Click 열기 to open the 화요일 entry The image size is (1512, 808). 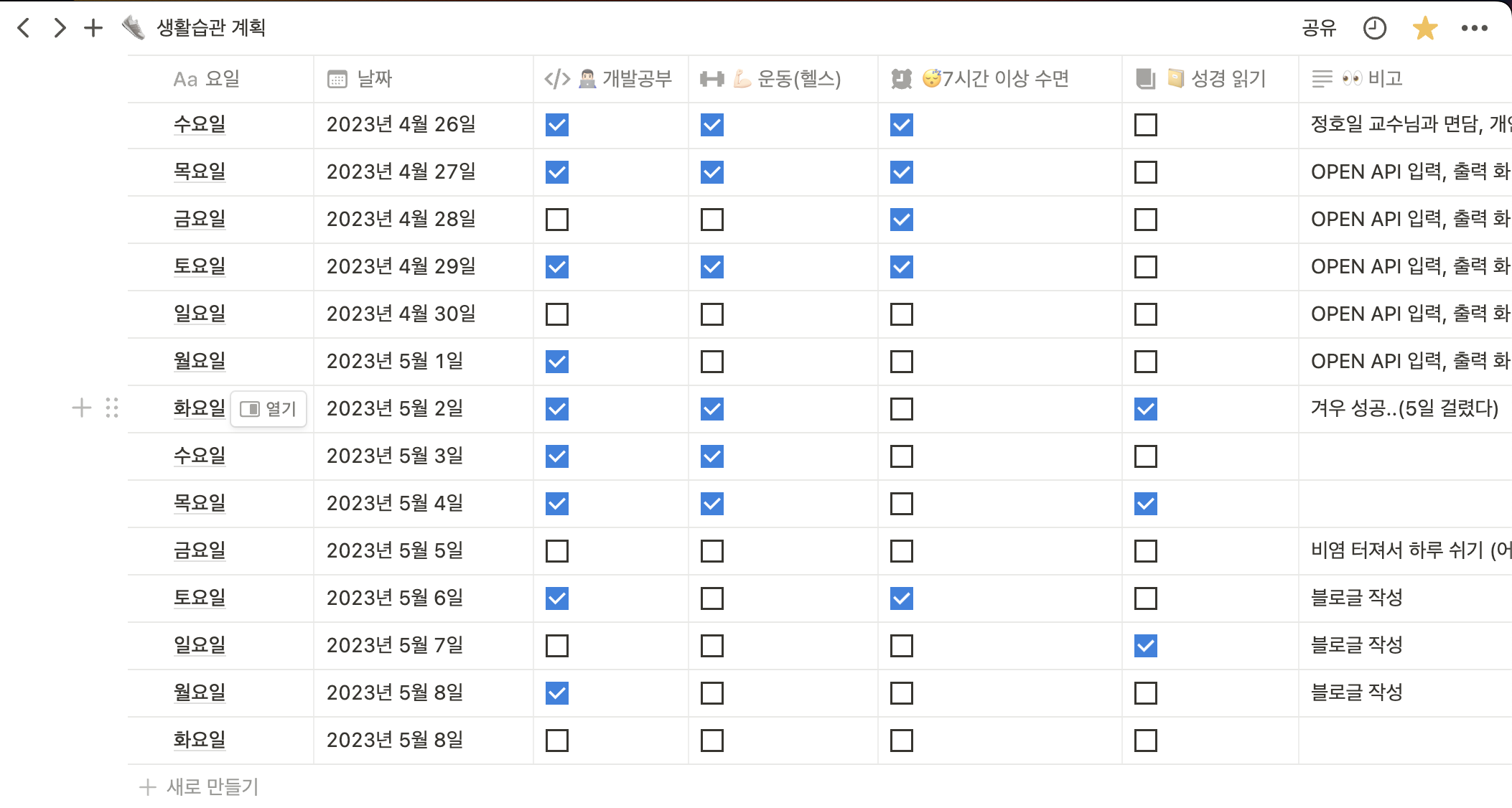270,409
